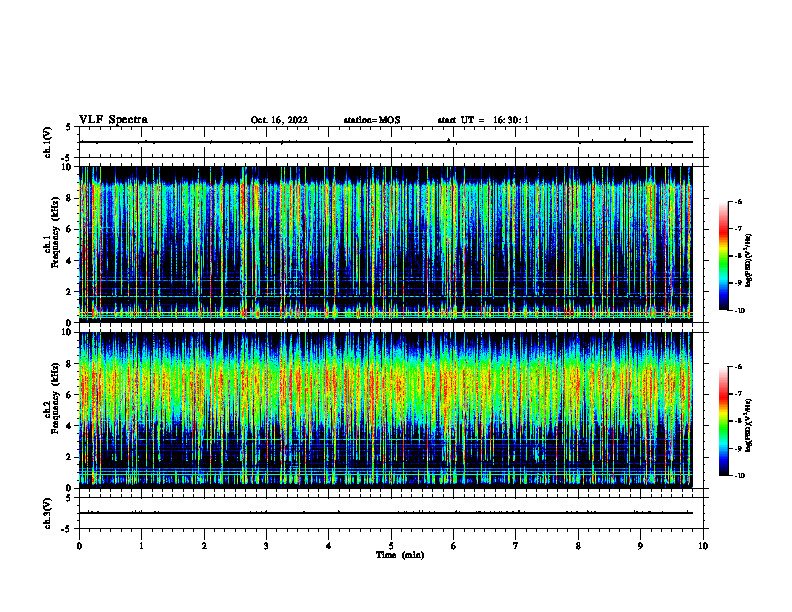Click time axis tick label "1"
The image size is (792, 612).
(141, 546)
